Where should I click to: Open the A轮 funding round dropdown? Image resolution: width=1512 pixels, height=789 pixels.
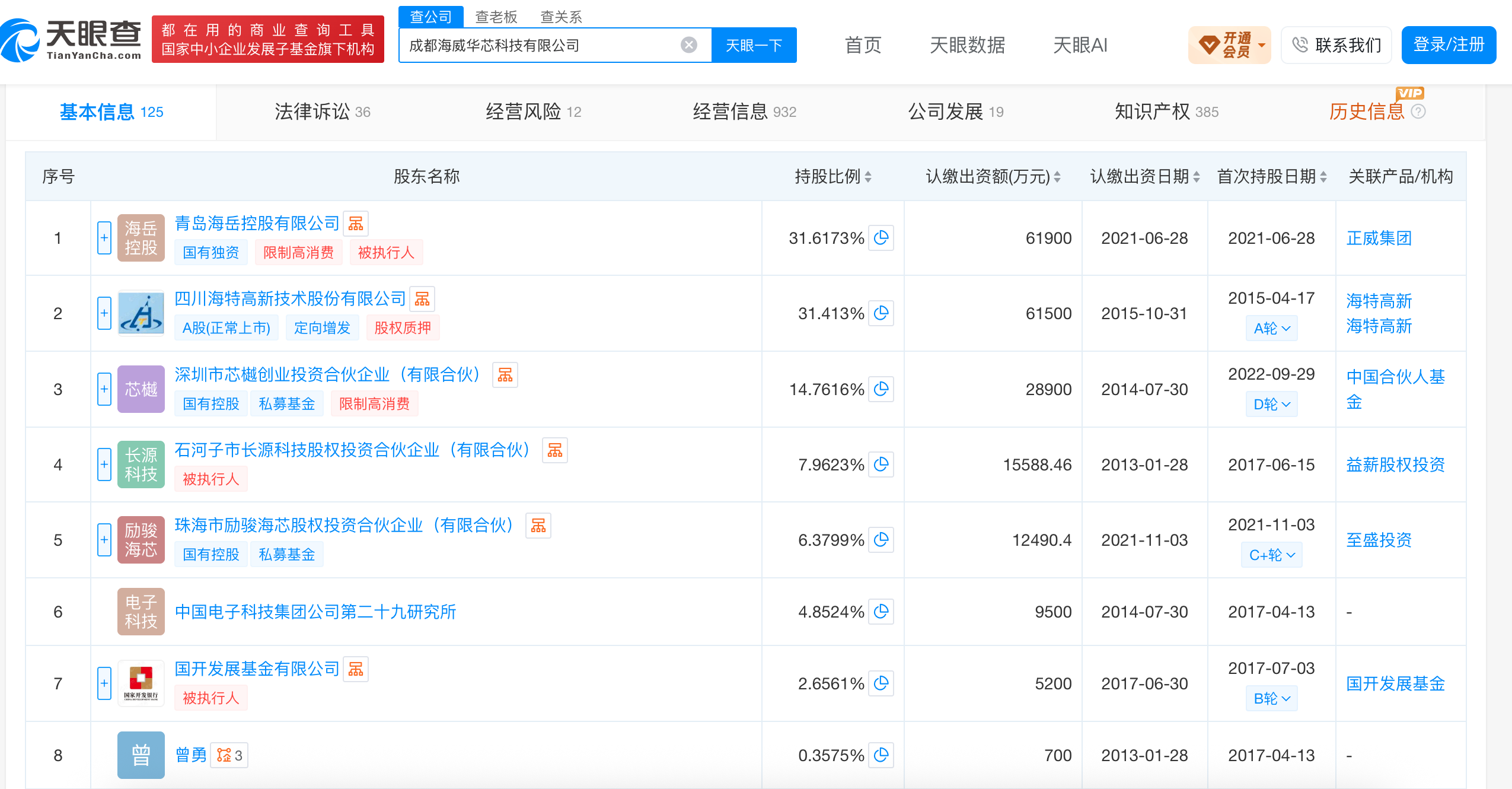pos(1272,328)
